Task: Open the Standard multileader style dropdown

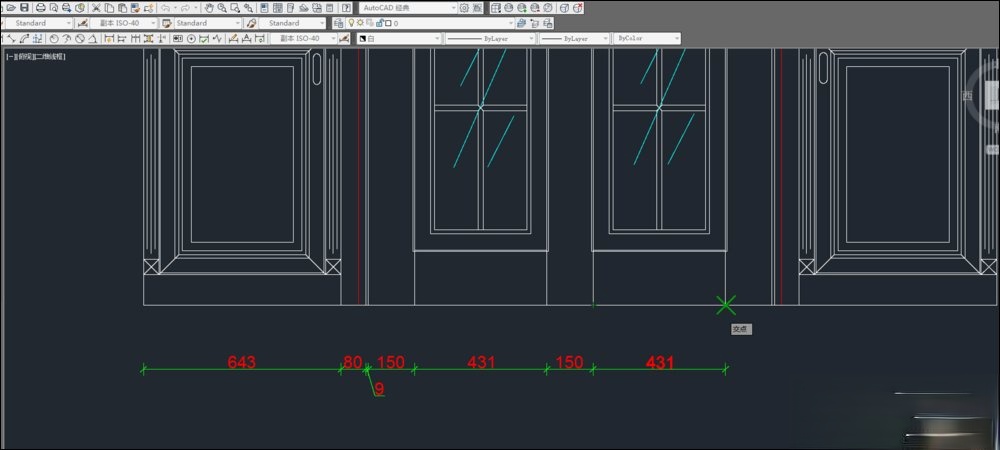Action: click(x=293, y=23)
